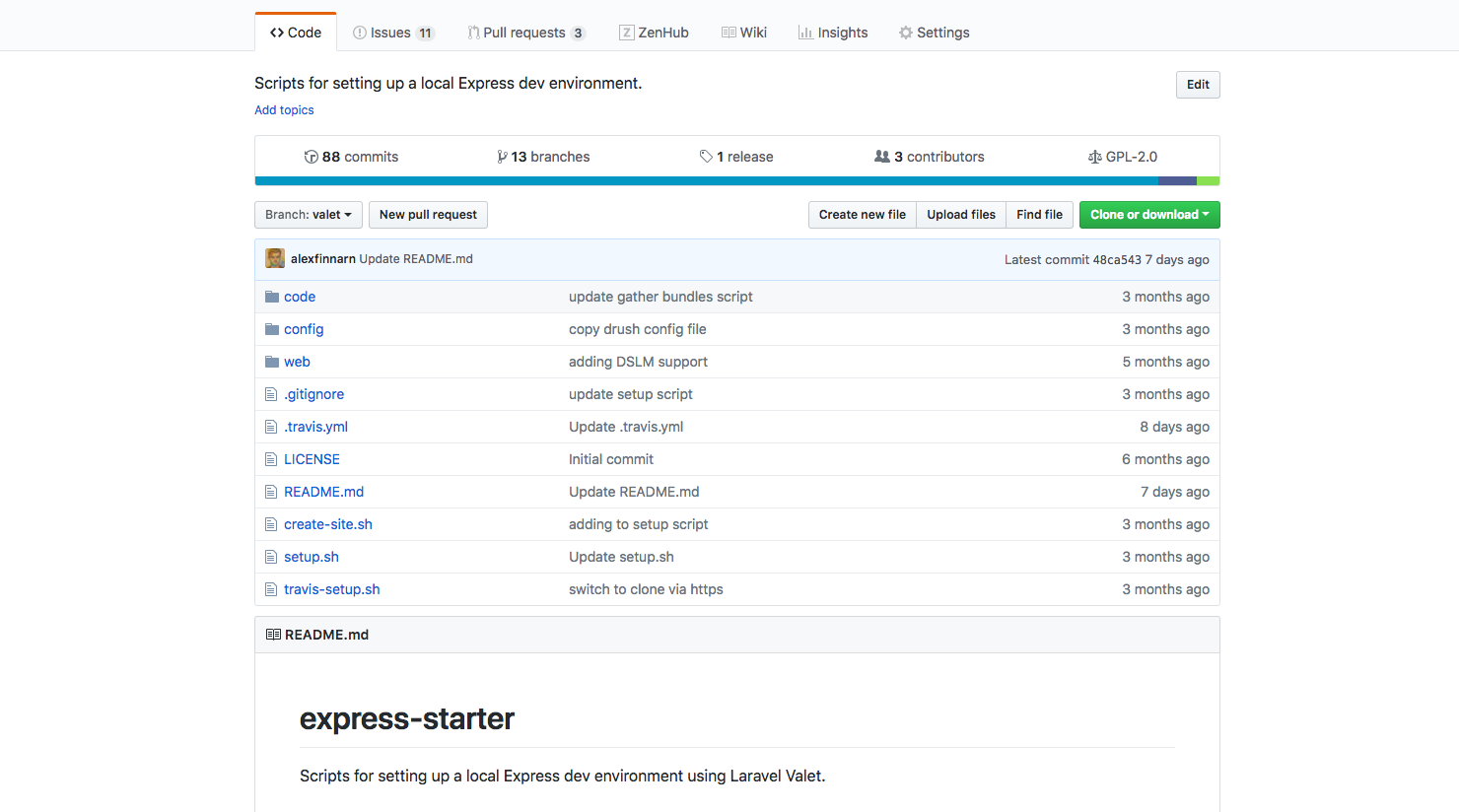Click the branches fork icon
This screenshot has width=1459, height=812.
(502, 157)
